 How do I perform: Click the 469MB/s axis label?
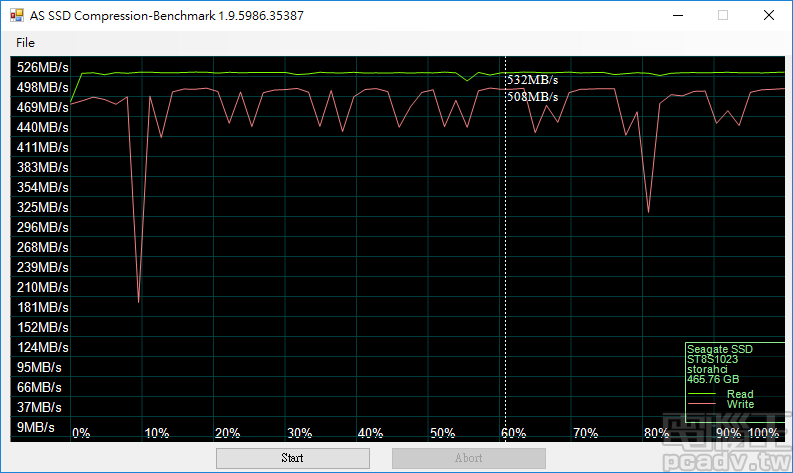(42, 107)
